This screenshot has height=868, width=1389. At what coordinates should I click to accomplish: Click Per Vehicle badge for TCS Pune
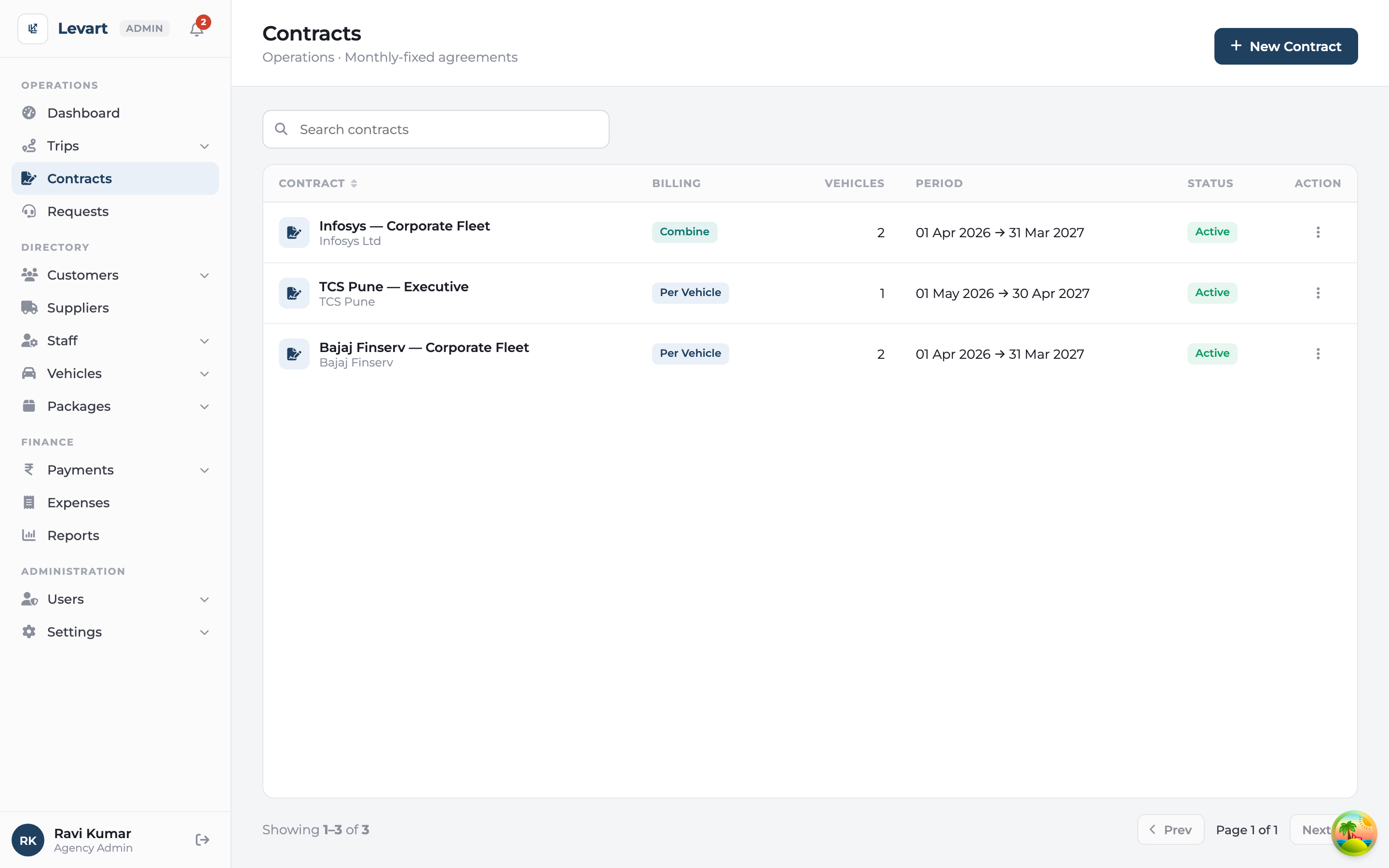(691, 293)
